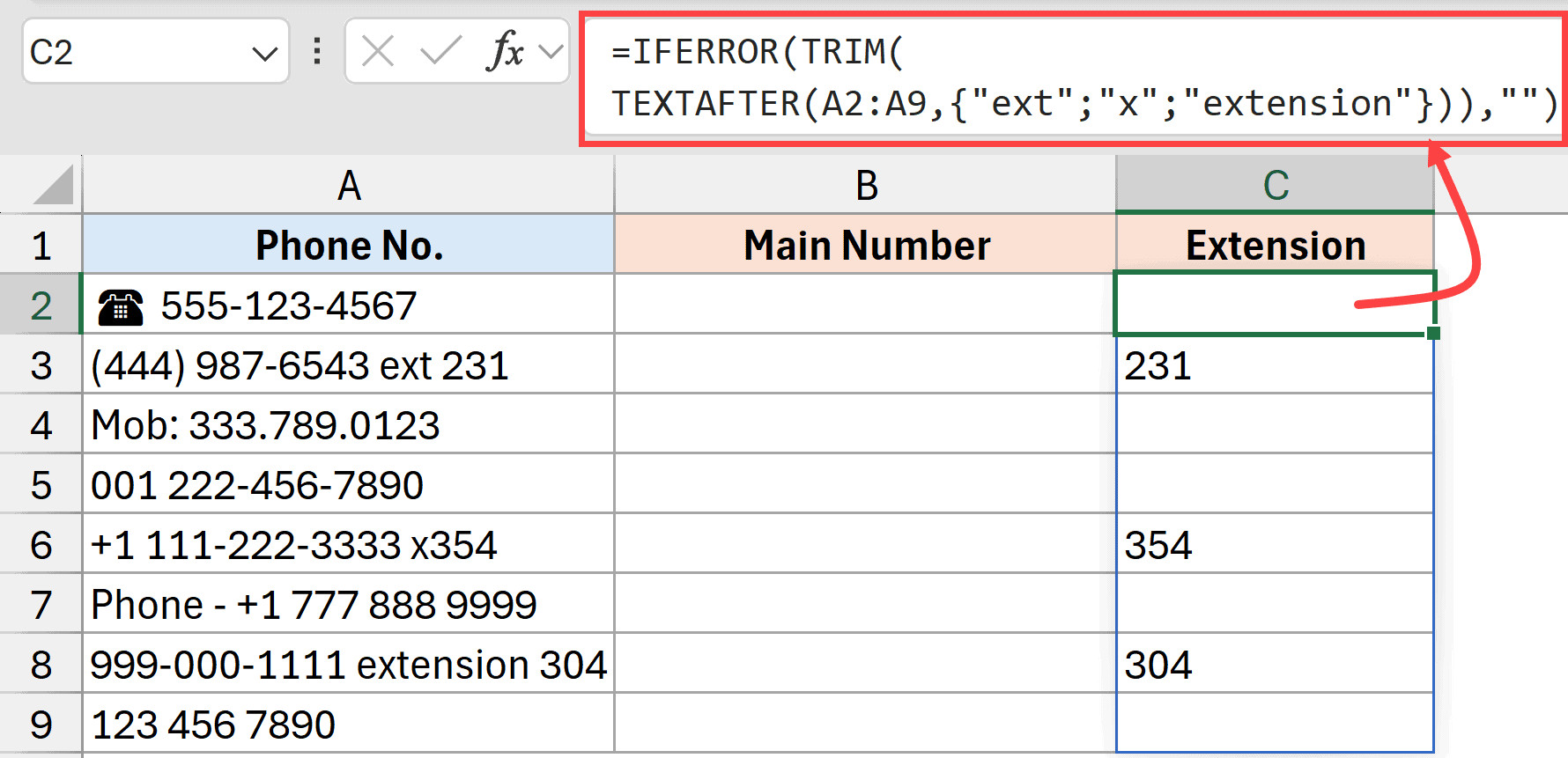Click the Phone No. header cell
The width and height of the screenshot is (1568, 758).
click(x=349, y=245)
